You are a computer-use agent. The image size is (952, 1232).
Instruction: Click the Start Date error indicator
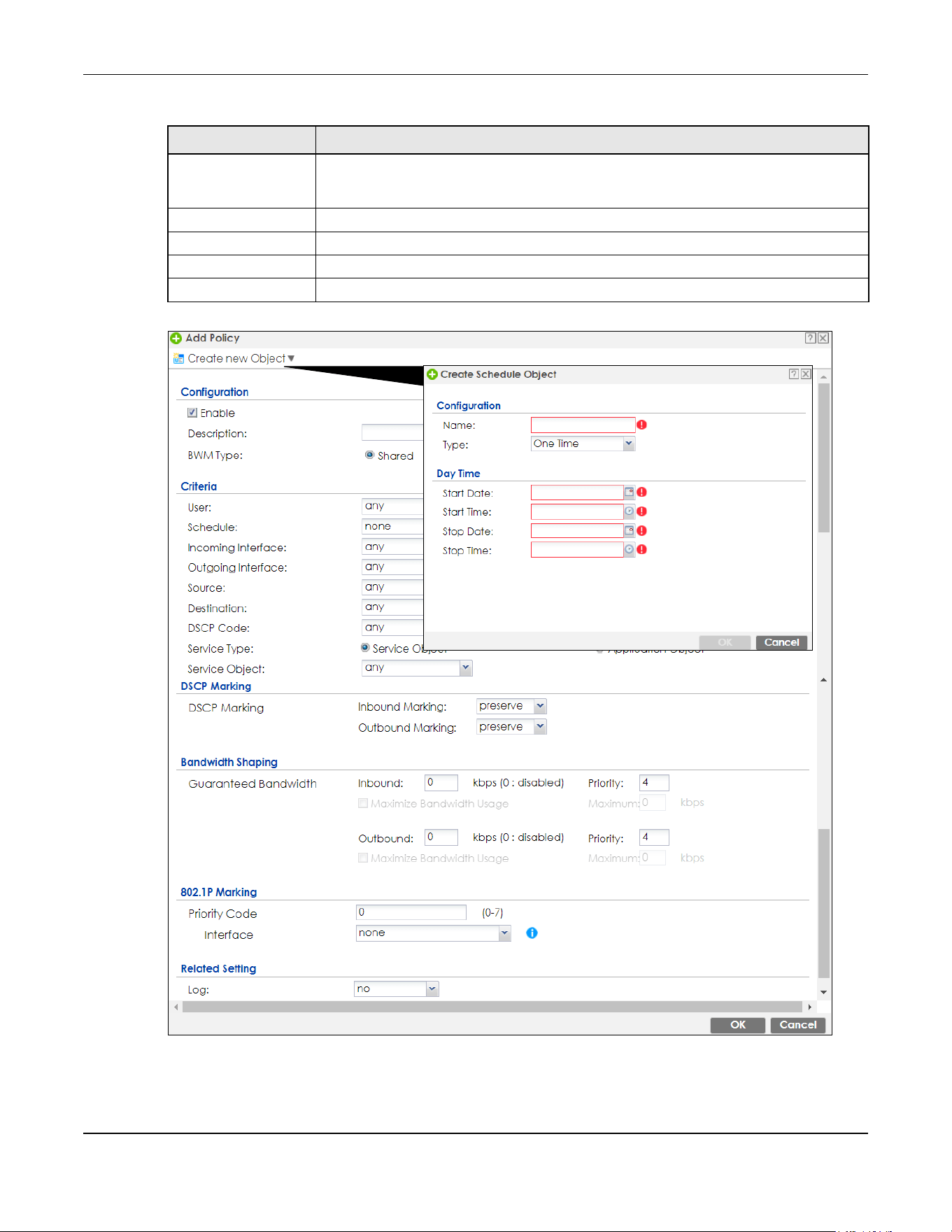tap(642, 493)
